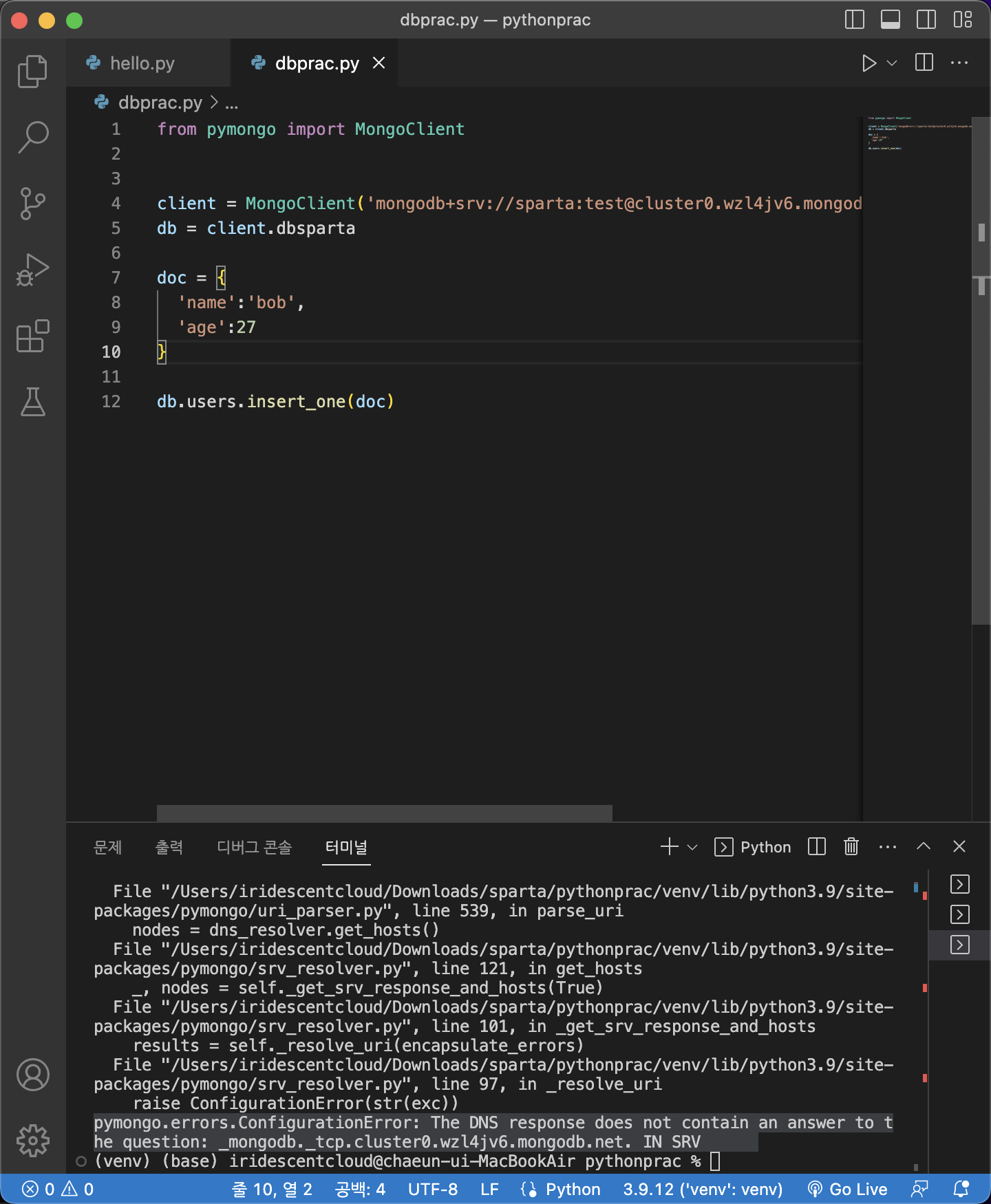Image resolution: width=991 pixels, height=1204 pixels.
Task: Click the ConfigurationError message in terminal
Action: [493, 1132]
